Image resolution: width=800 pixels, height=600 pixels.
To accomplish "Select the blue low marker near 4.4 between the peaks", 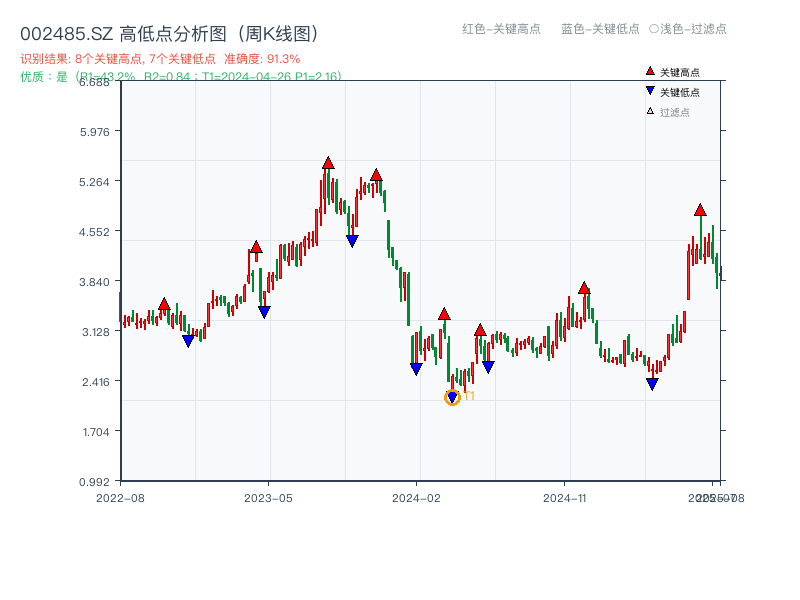I will 352,241.
